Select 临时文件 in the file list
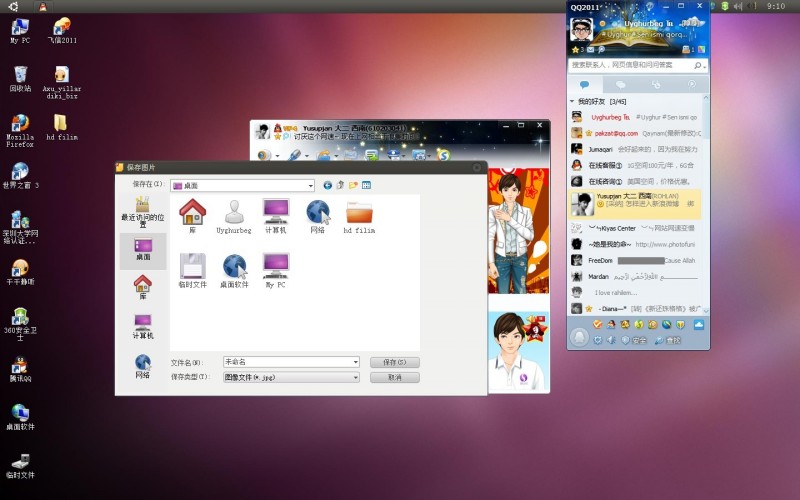This screenshot has width=800, height=500. pos(192,270)
